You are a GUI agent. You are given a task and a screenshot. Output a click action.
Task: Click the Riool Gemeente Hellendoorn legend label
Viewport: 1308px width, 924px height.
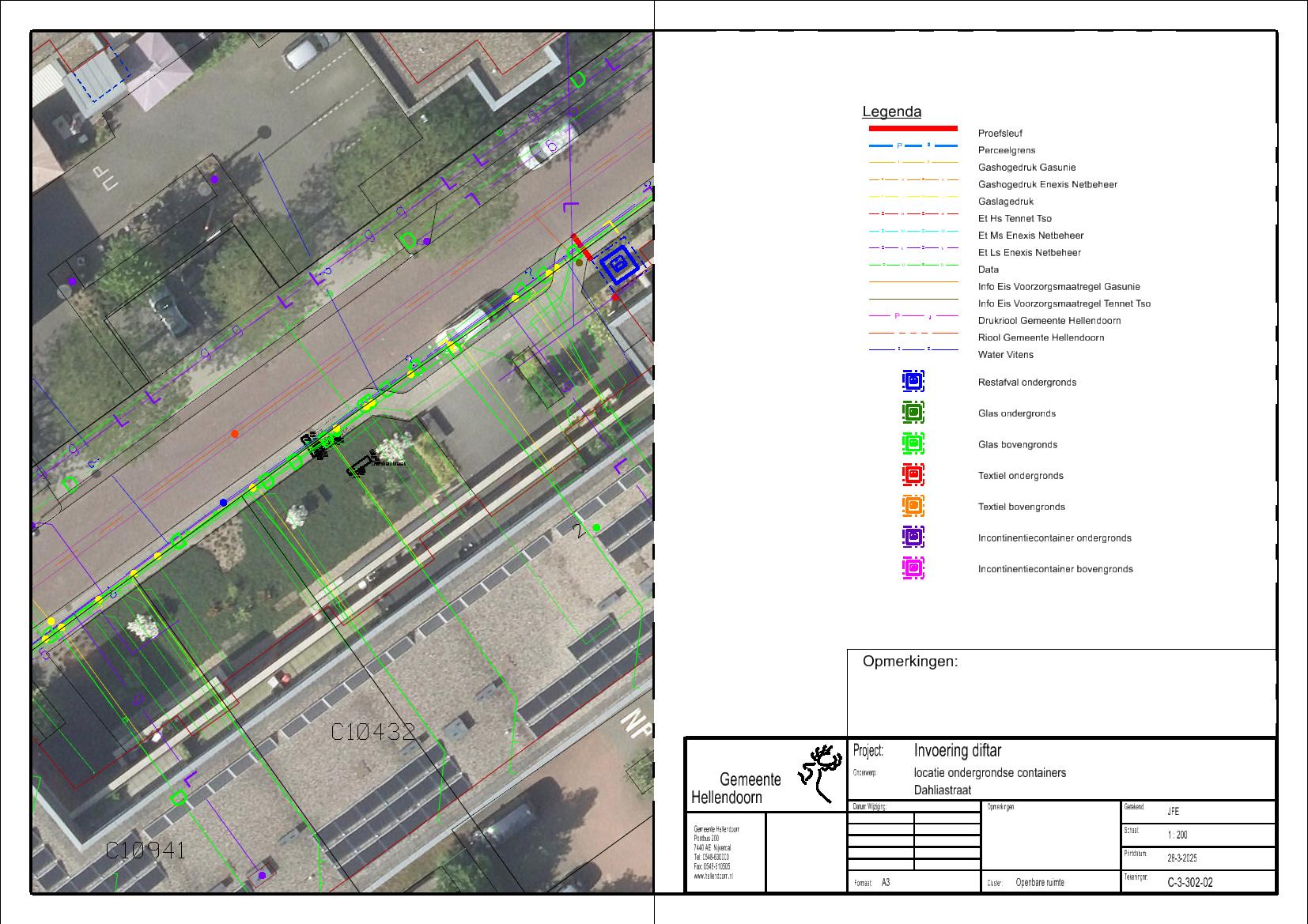point(1041,338)
